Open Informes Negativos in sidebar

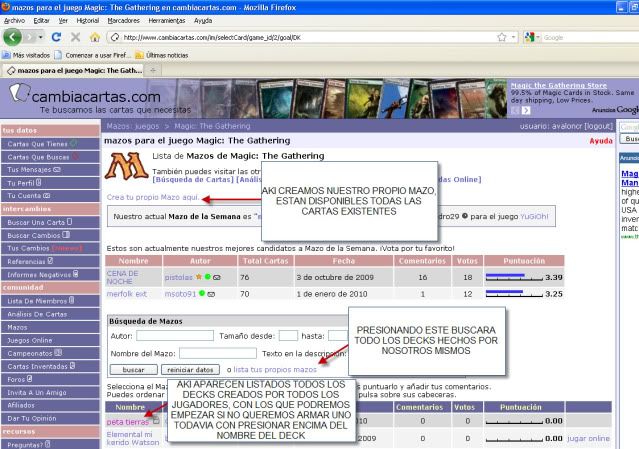coord(50,275)
